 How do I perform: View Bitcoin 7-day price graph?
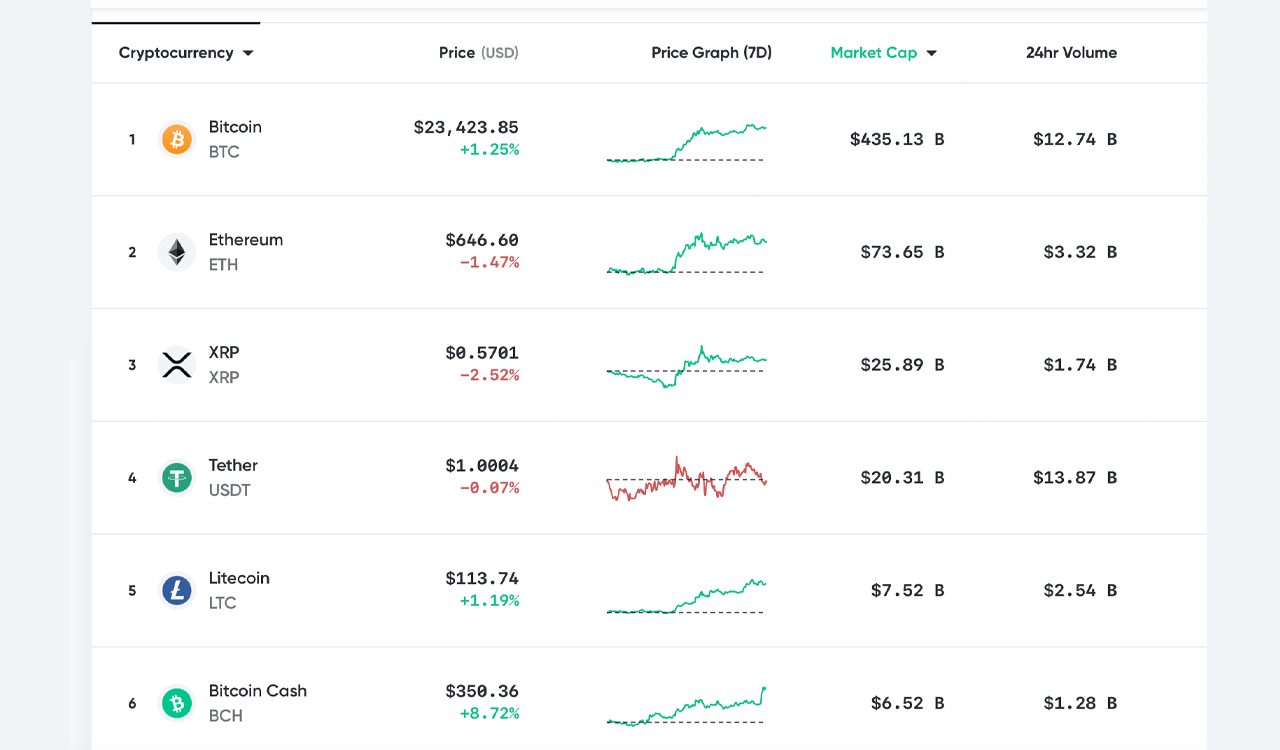tap(686, 143)
